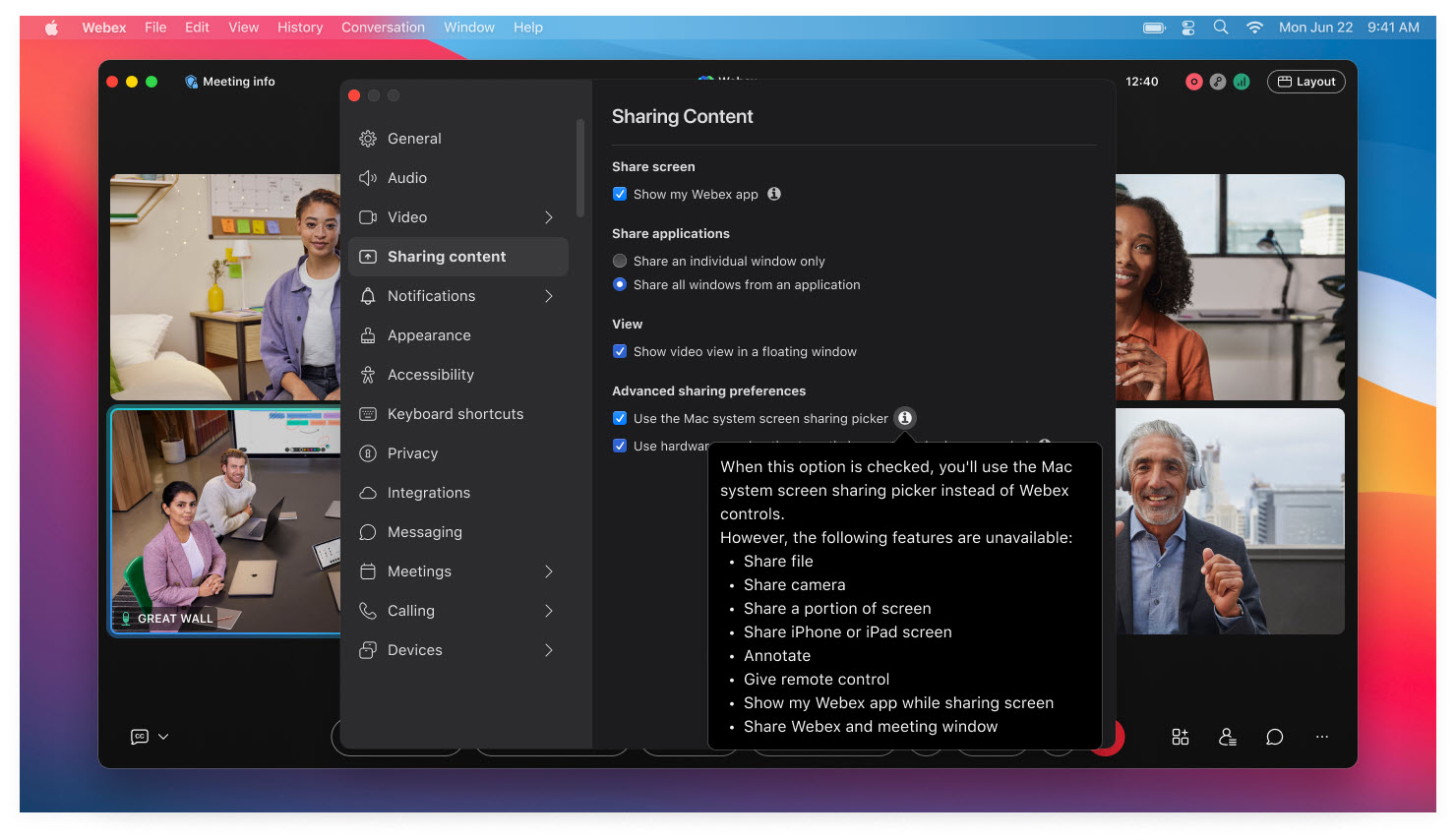This screenshot has width=1456, height=840.
Task: Select Share an individual window only
Action: 620,261
